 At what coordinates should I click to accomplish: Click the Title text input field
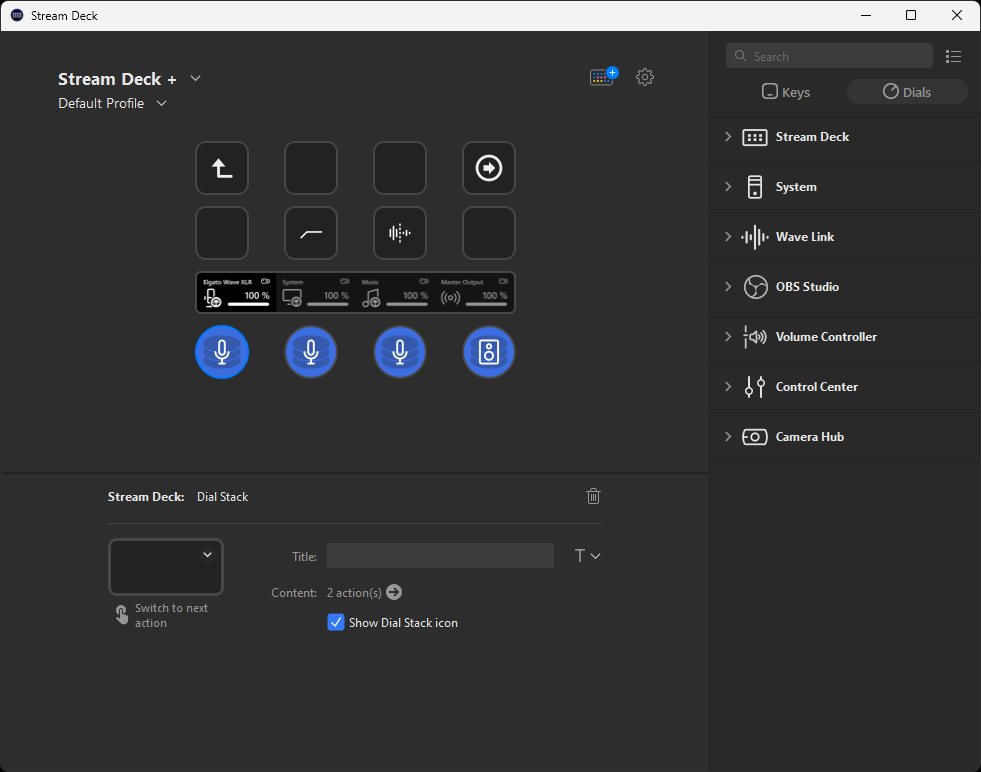(x=440, y=556)
